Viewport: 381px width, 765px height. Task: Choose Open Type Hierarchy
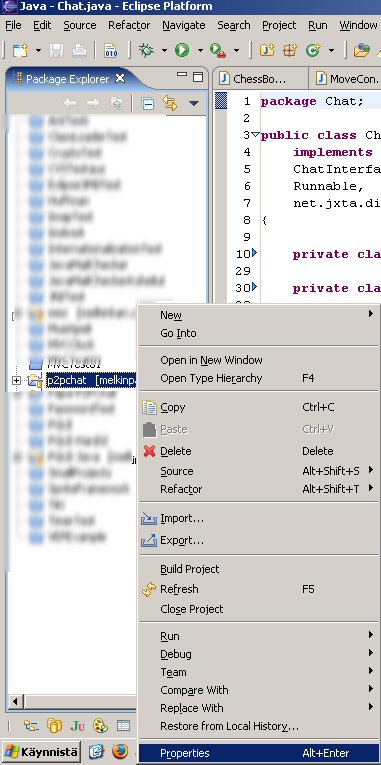[x=259, y=378]
